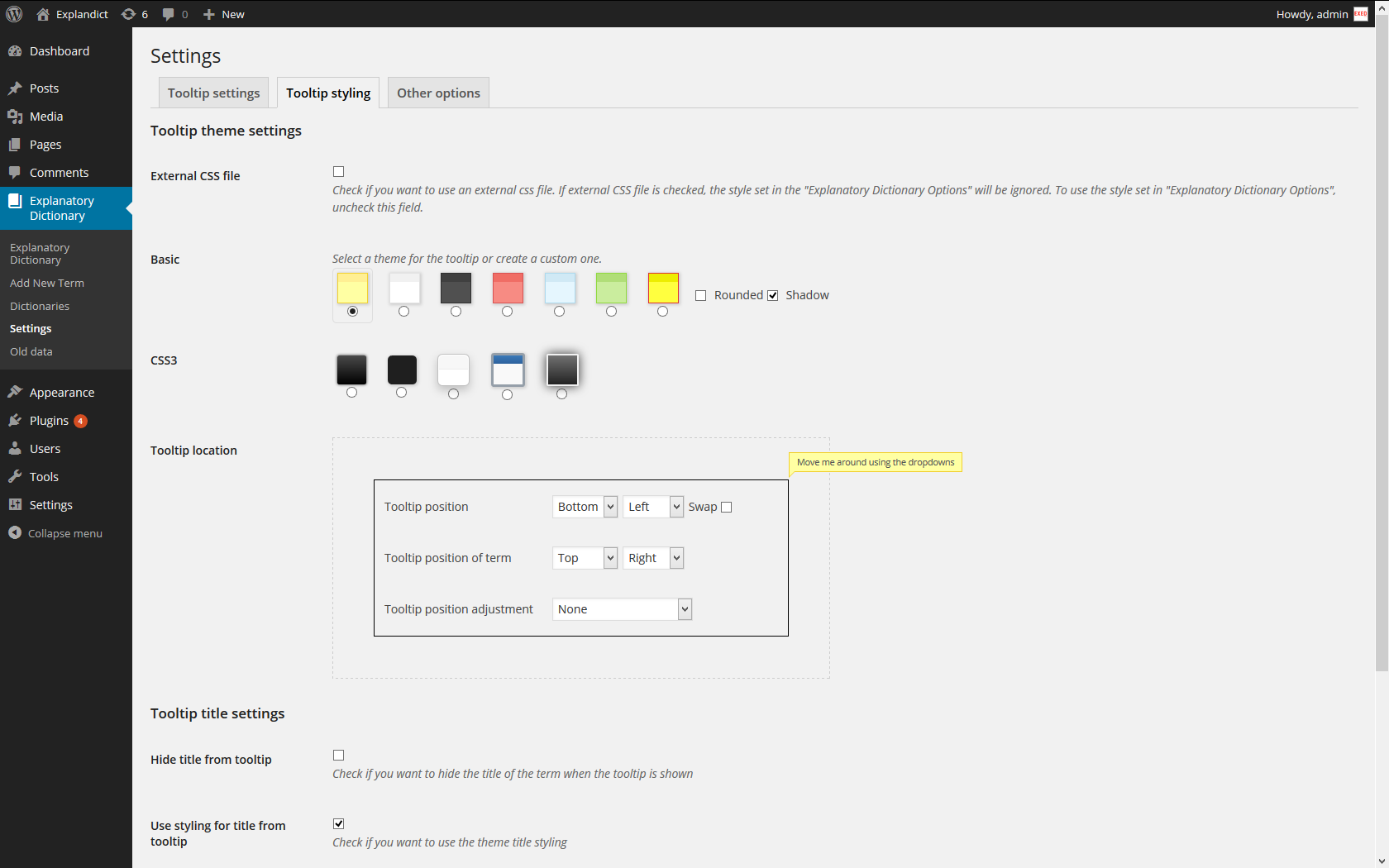Switch to the Tooltip styling tab
This screenshot has width=1389, height=868.
click(x=328, y=93)
